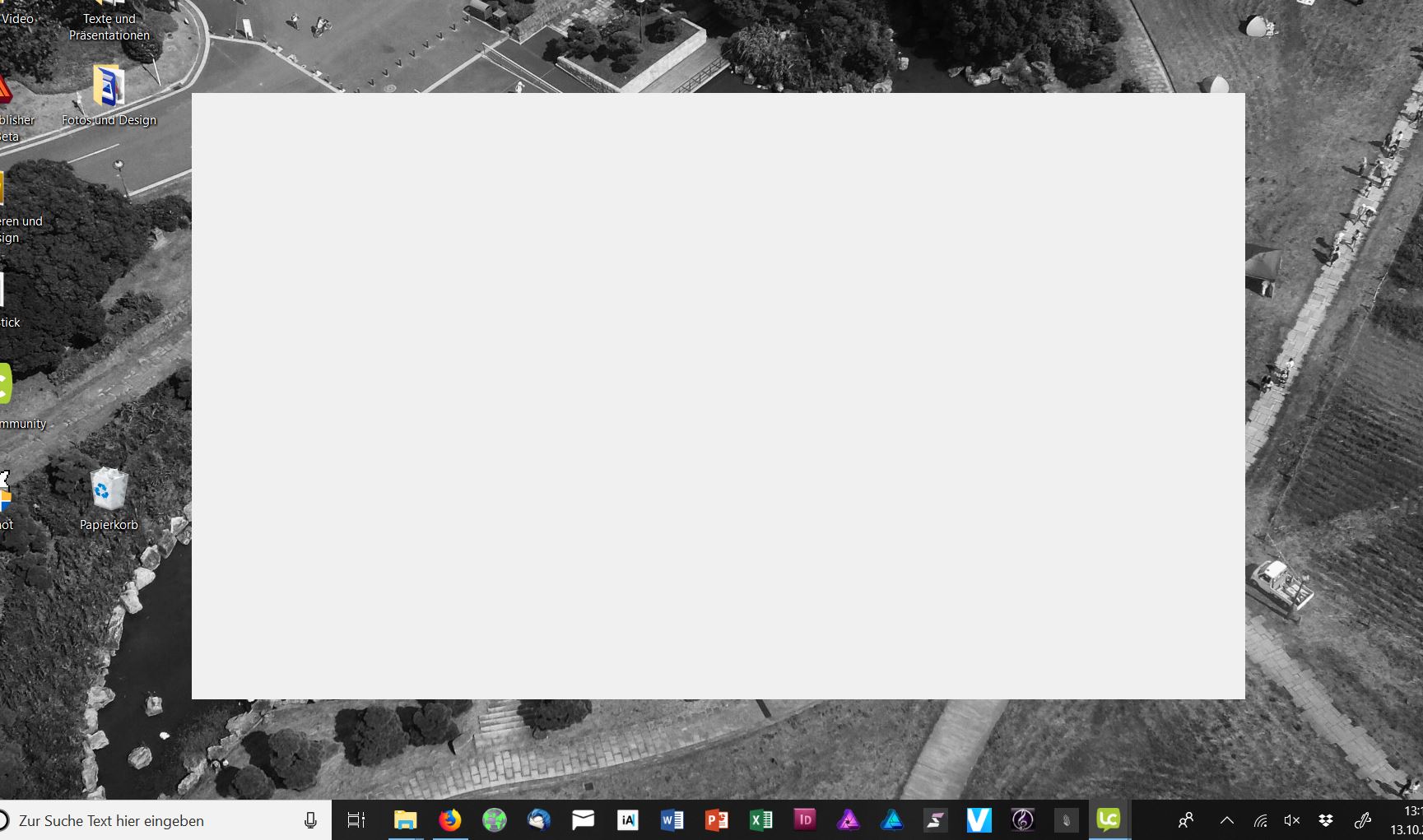This screenshot has height=840, width=1423.
Task: Open Windows Ink Workspace pen icon
Action: 1363,820
